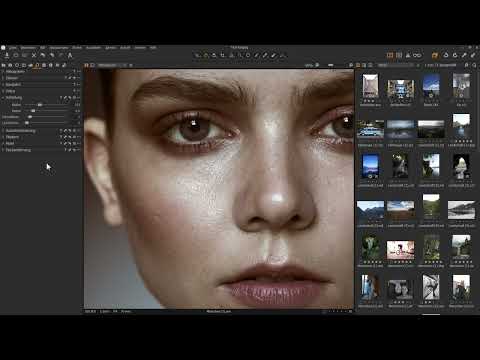Collapse the Schärfung panel arrow

pyautogui.click(x=3, y=98)
